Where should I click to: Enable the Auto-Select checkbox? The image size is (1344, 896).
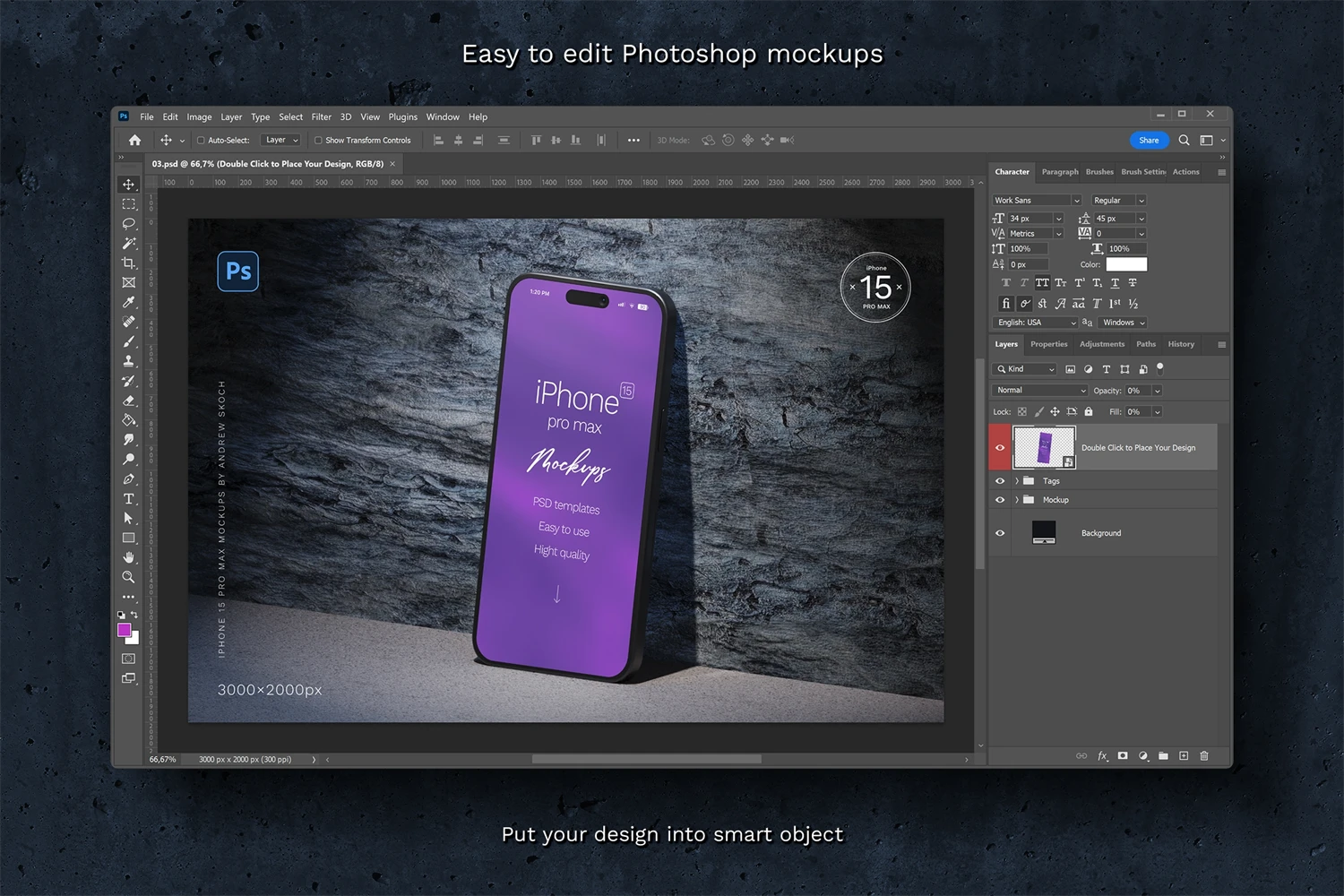201,141
